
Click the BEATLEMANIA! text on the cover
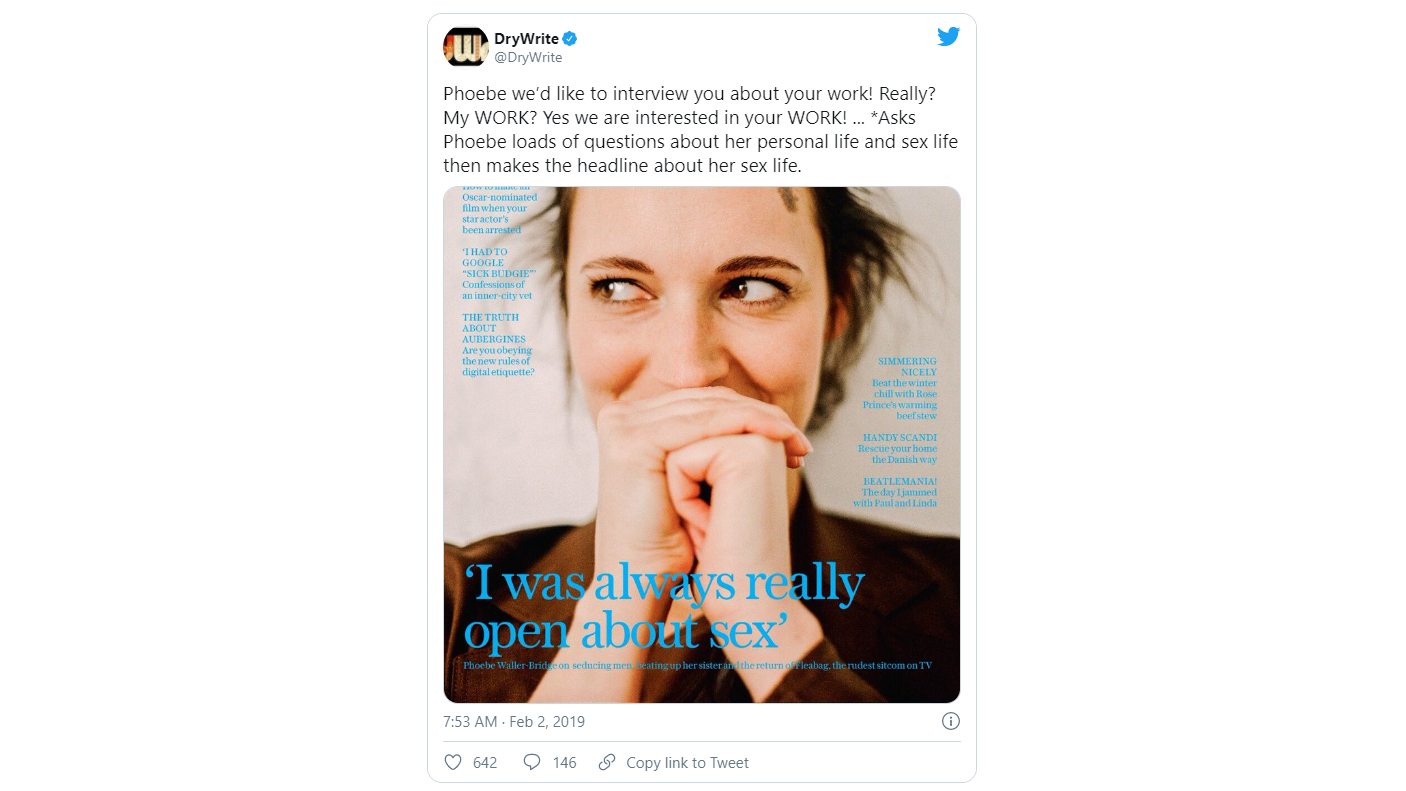(x=900, y=481)
